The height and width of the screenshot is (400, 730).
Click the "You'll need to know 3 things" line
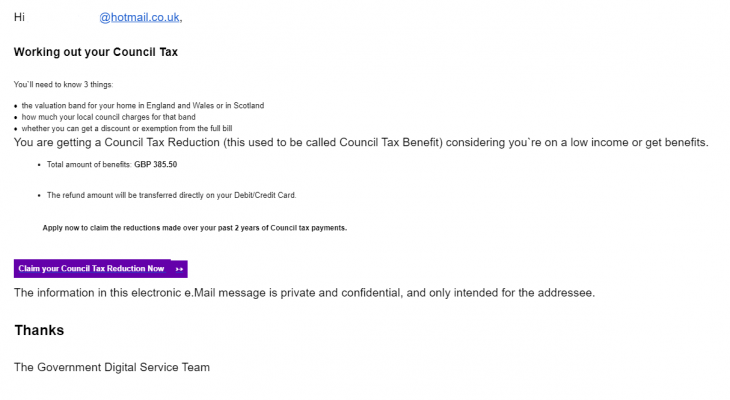63,85
